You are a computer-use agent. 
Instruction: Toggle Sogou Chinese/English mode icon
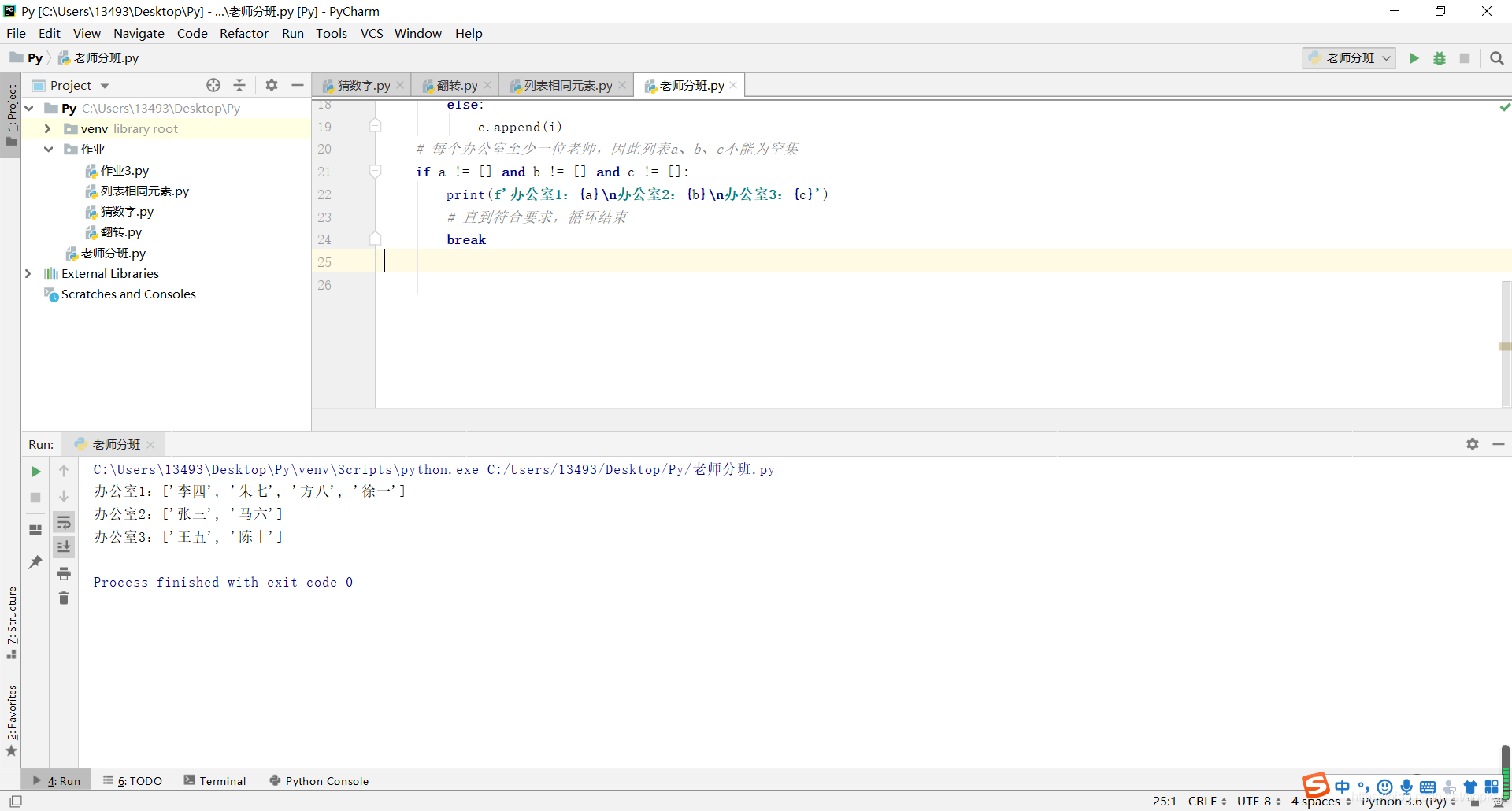pos(1343,787)
